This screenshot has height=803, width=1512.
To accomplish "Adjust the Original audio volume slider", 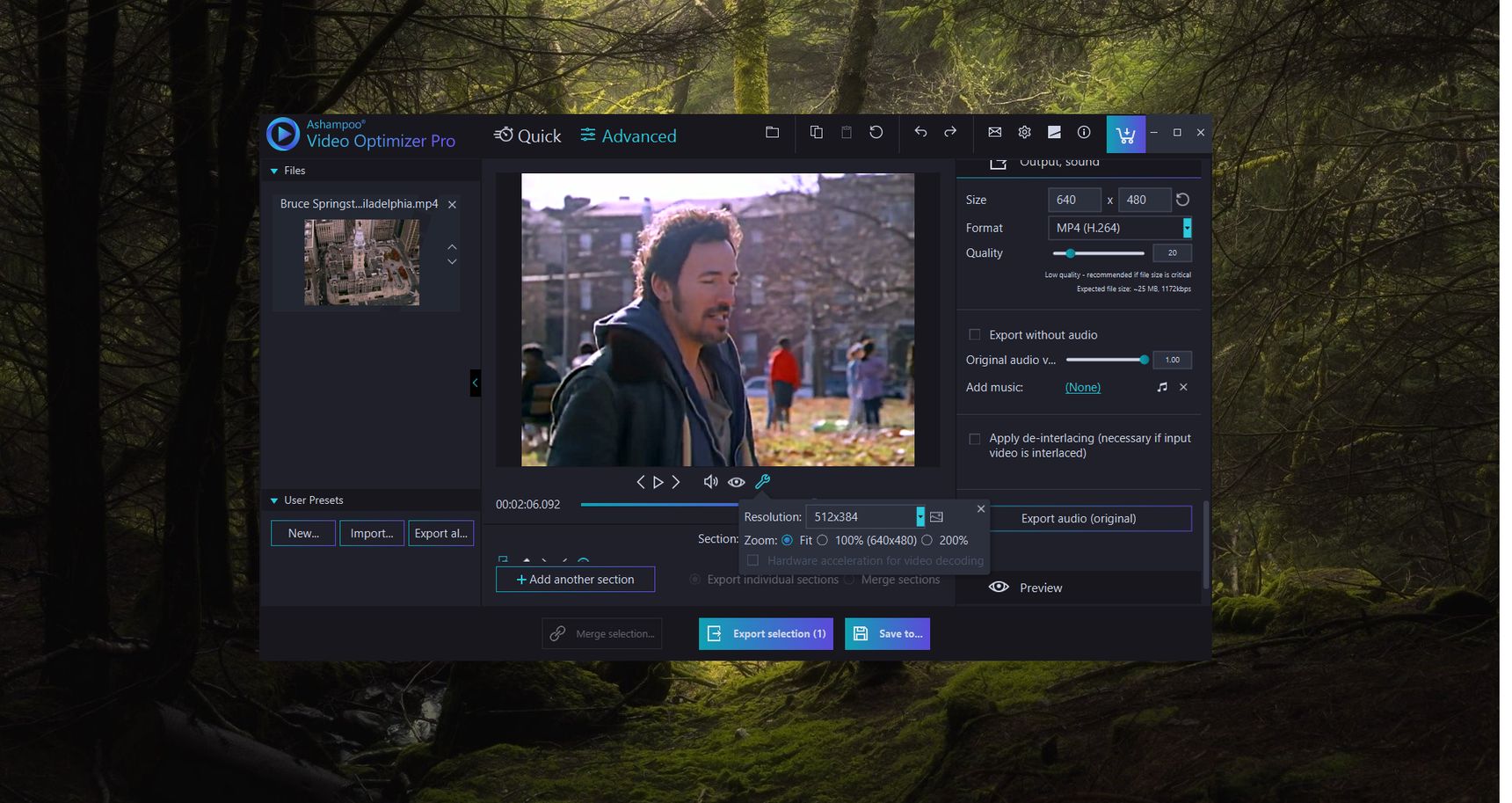I will coord(1108,360).
